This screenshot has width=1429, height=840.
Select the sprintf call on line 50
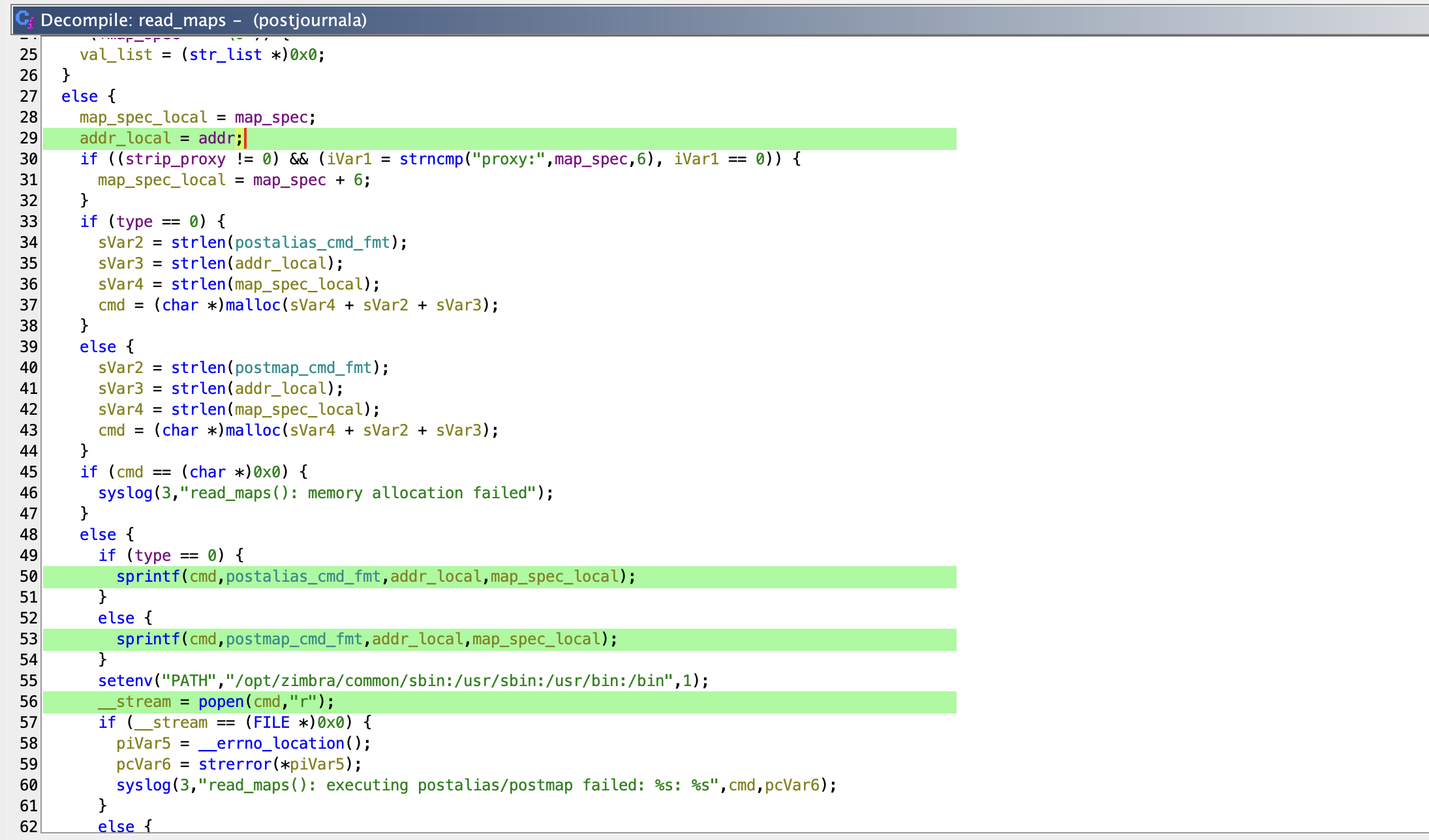click(x=148, y=576)
